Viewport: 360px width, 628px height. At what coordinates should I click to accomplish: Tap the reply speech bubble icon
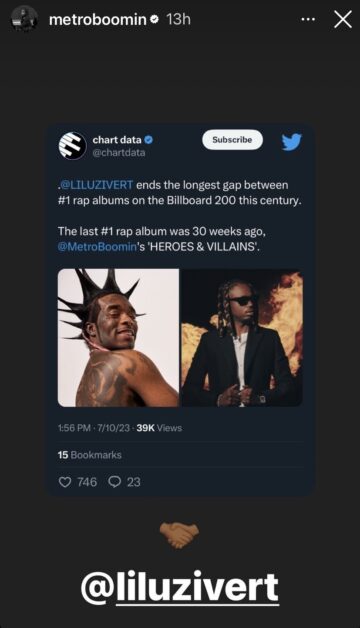115,482
